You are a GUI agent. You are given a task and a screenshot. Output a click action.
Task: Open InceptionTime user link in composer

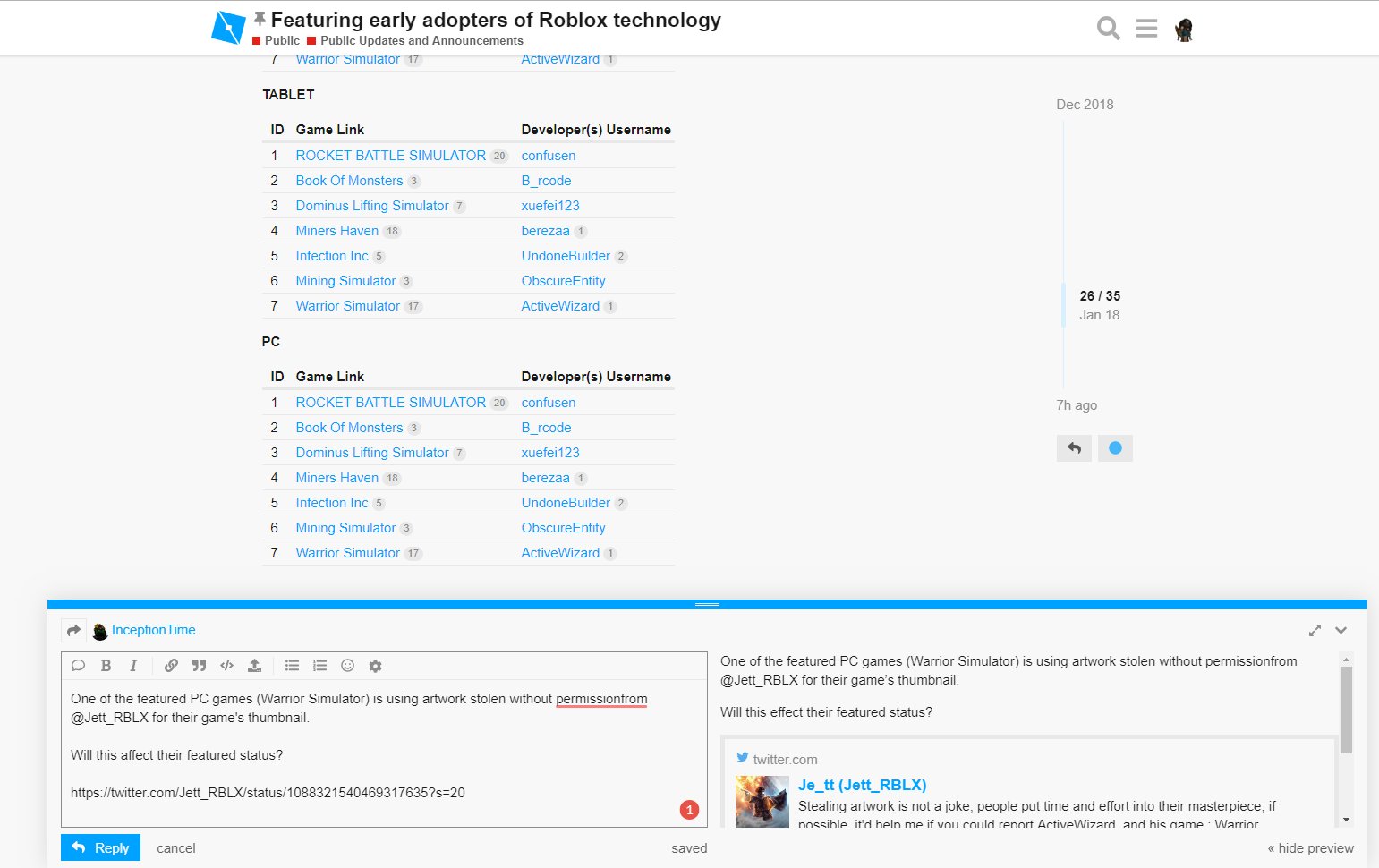(x=153, y=630)
